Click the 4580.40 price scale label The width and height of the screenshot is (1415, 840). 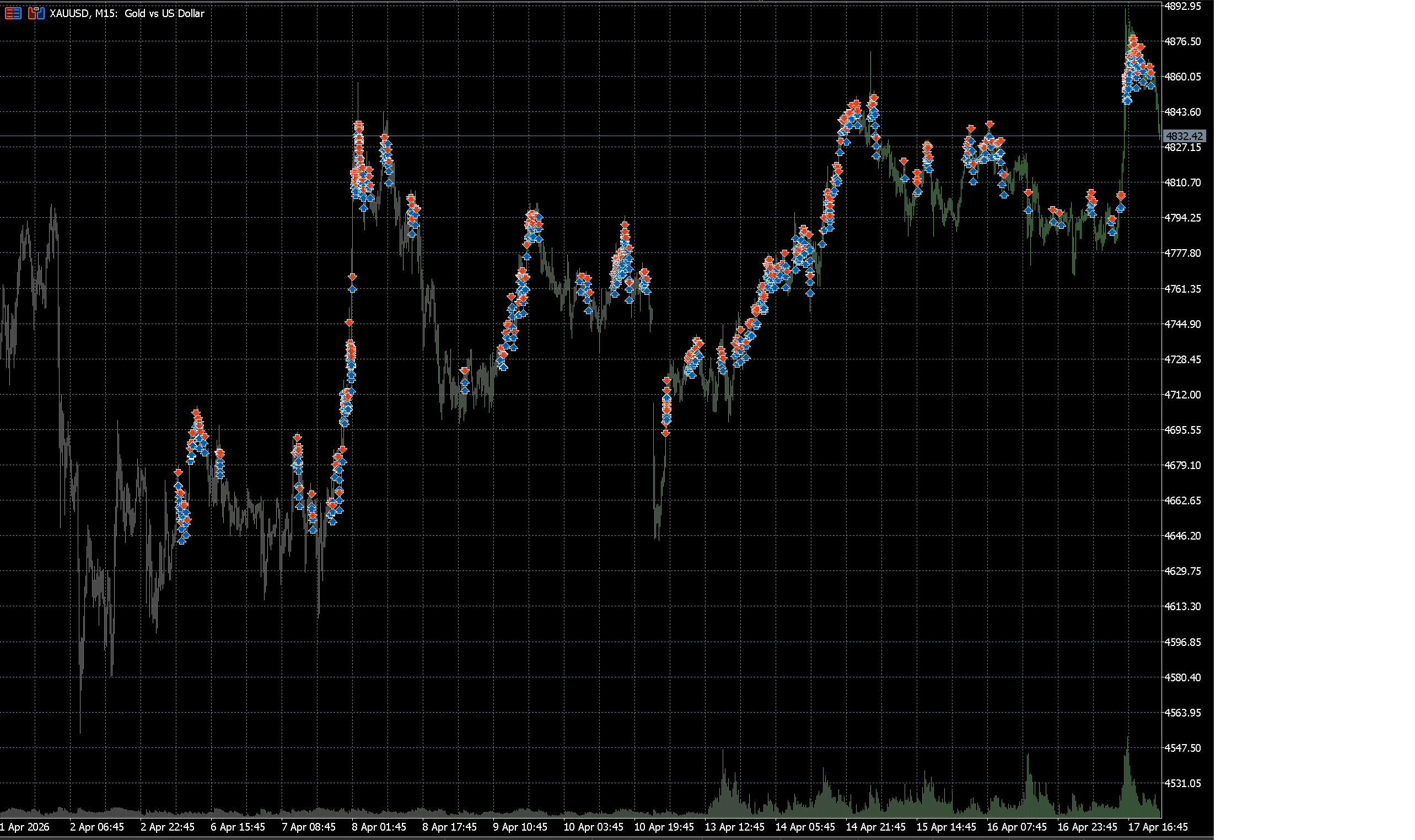click(x=1182, y=677)
